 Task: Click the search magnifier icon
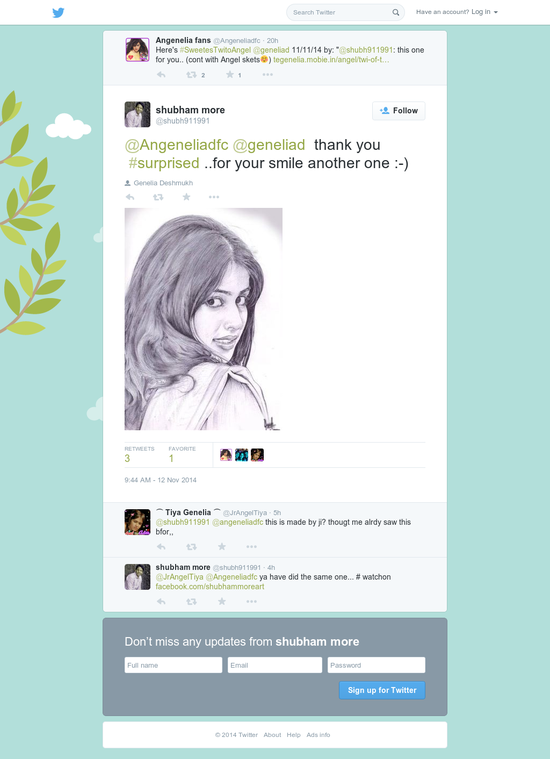pos(396,13)
